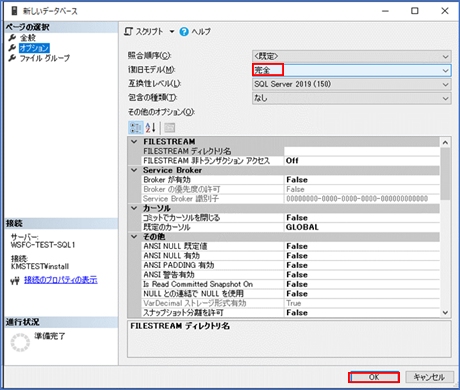This screenshot has width=460, height=390.
Task: Click wrench icon beside 全般
Action: 12,38
